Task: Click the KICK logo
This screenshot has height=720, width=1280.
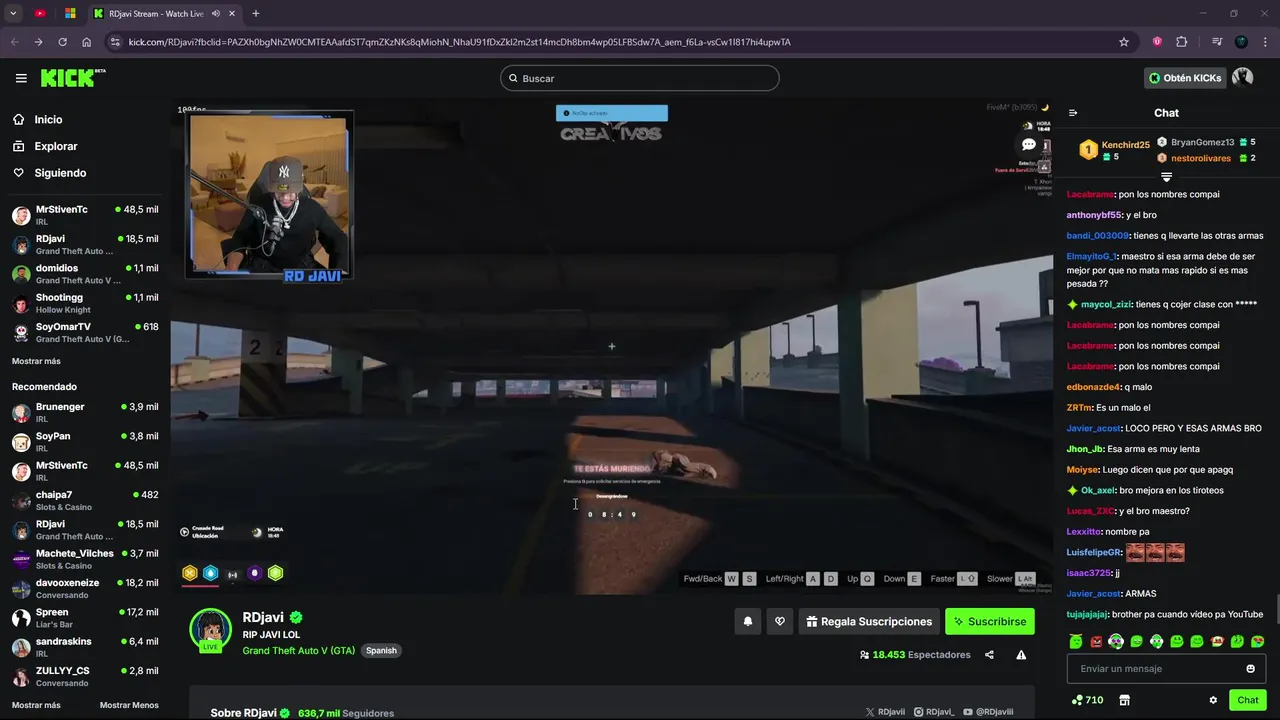Action: (73, 78)
